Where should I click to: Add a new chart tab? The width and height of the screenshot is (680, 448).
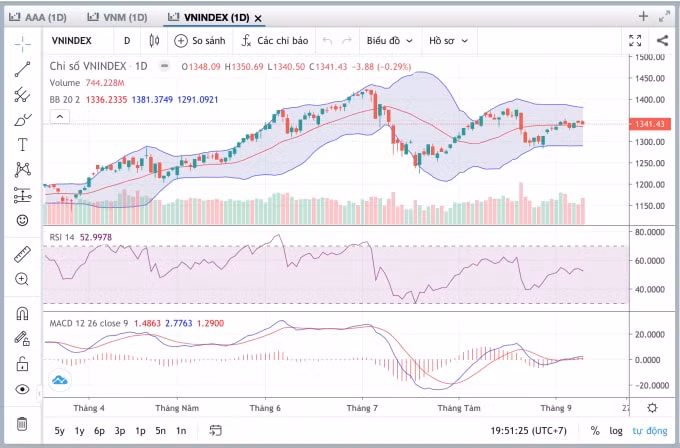coord(643,16)
